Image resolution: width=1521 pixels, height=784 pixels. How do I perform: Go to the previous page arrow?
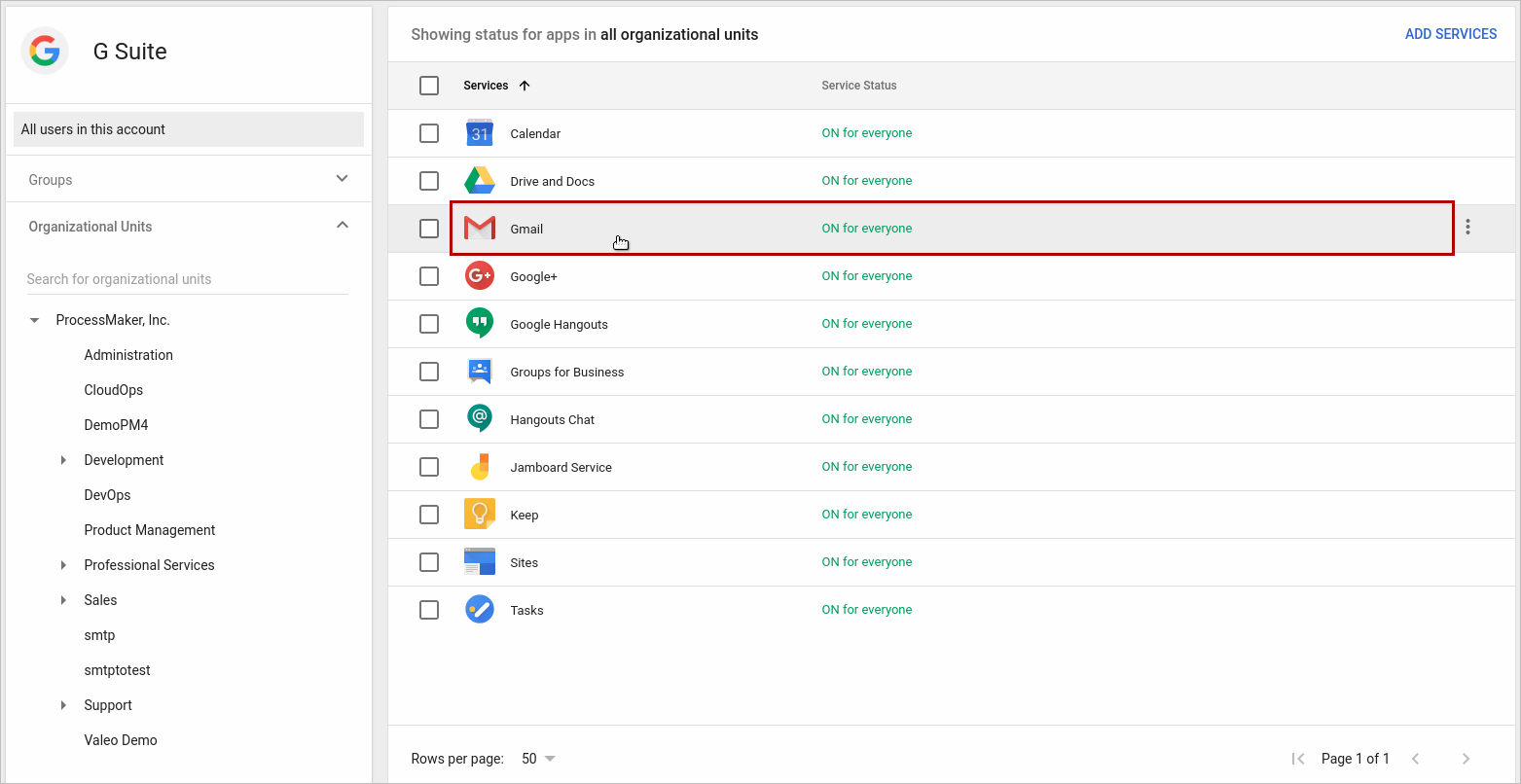click(1416, 759)
